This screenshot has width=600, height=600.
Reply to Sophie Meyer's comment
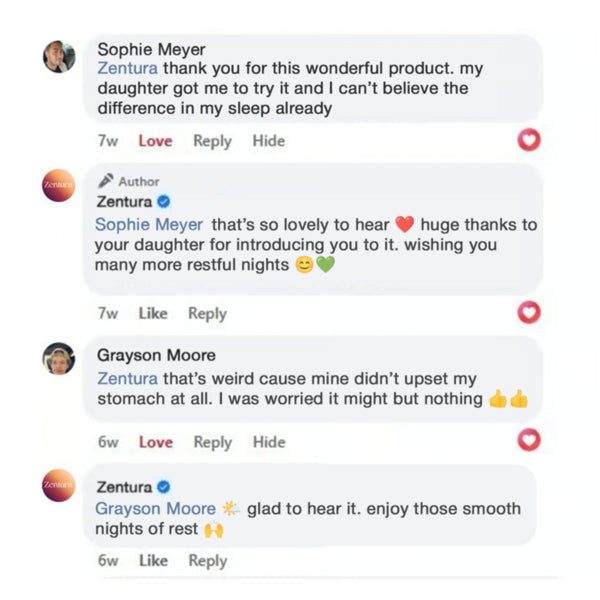point(212,141)
